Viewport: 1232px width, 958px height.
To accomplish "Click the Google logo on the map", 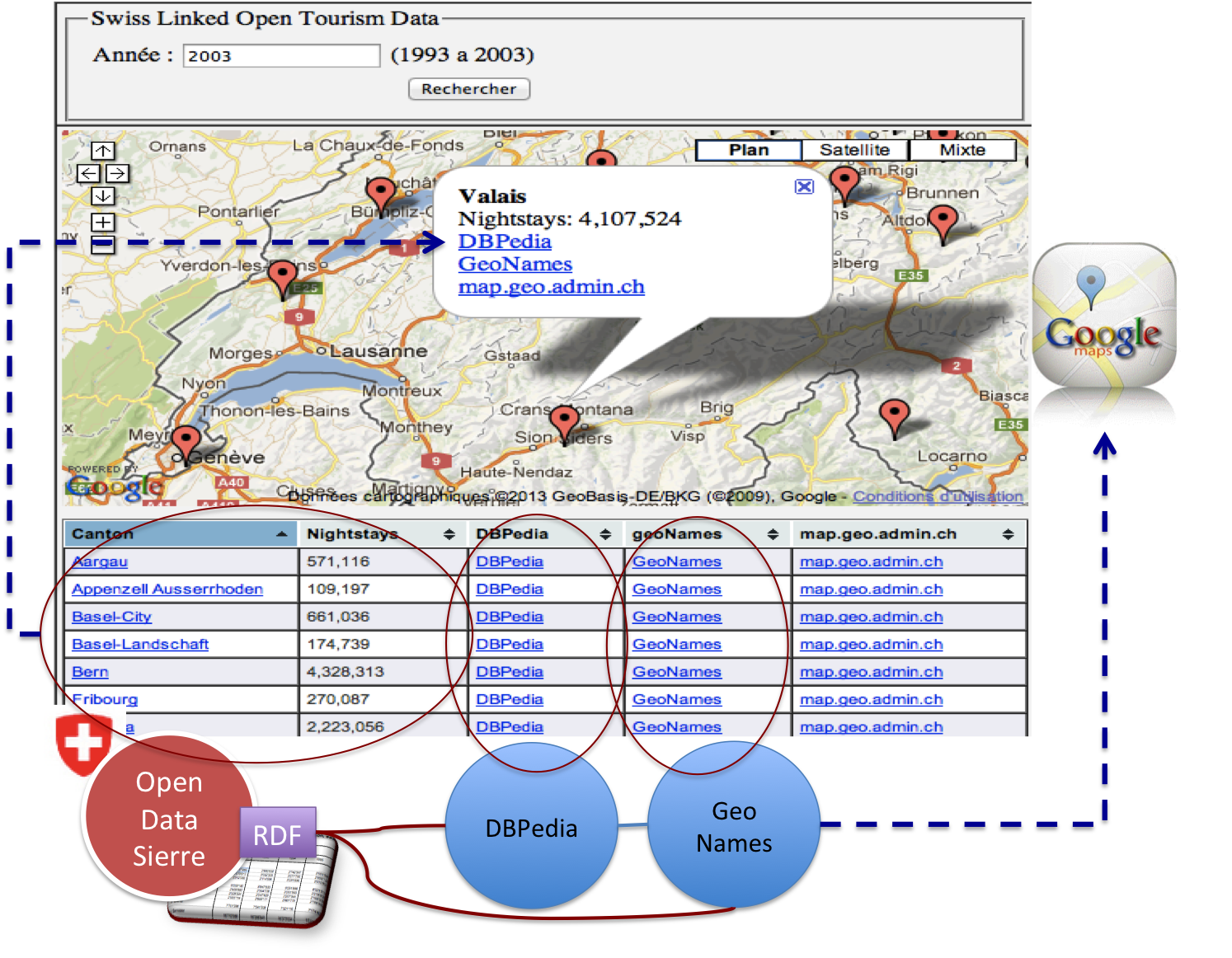I will click(x=115, y=486).
